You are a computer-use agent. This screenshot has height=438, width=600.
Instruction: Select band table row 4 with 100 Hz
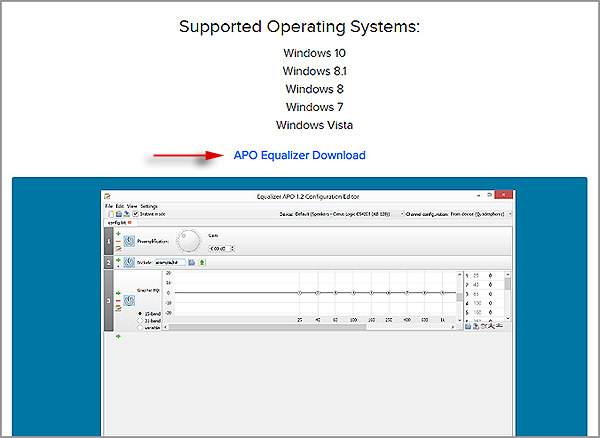(484, 303)
